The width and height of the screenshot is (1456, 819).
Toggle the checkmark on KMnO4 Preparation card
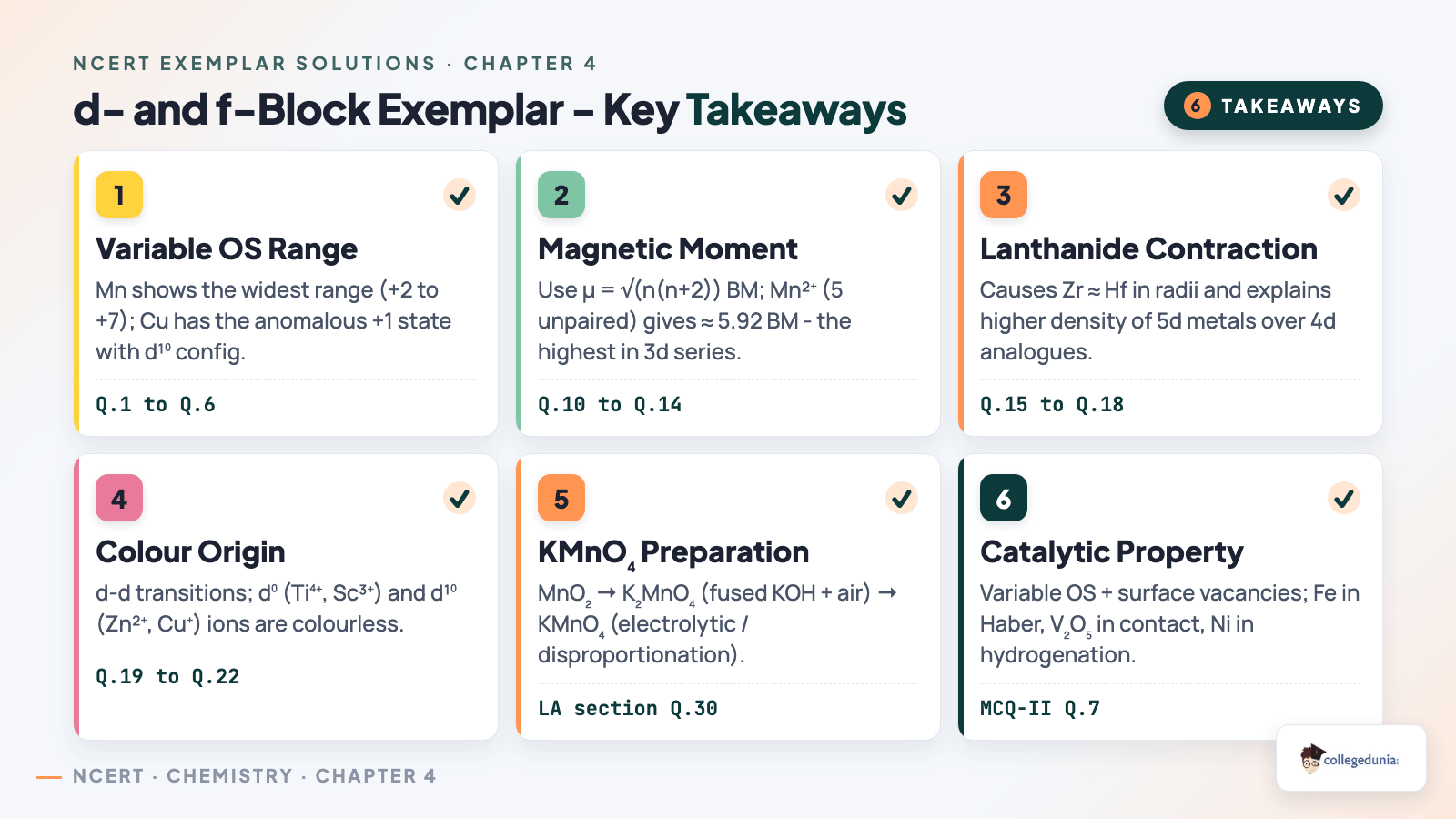[902, 498]
